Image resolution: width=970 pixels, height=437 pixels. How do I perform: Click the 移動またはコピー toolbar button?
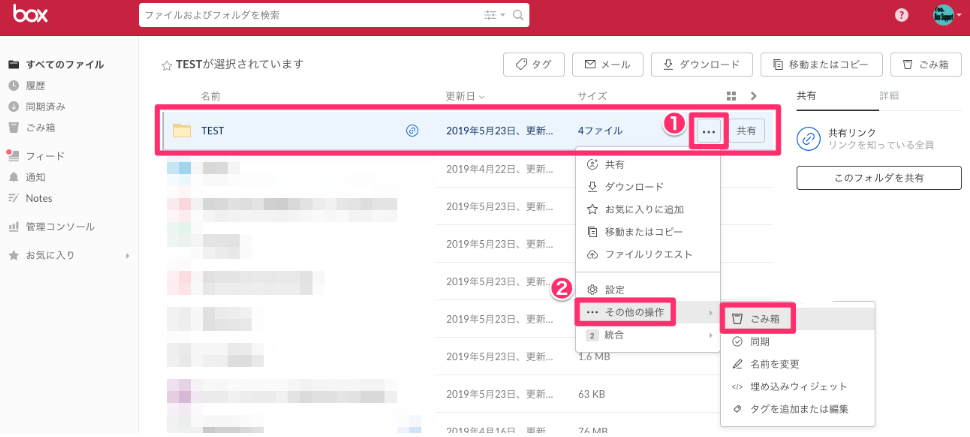point(820,64)
